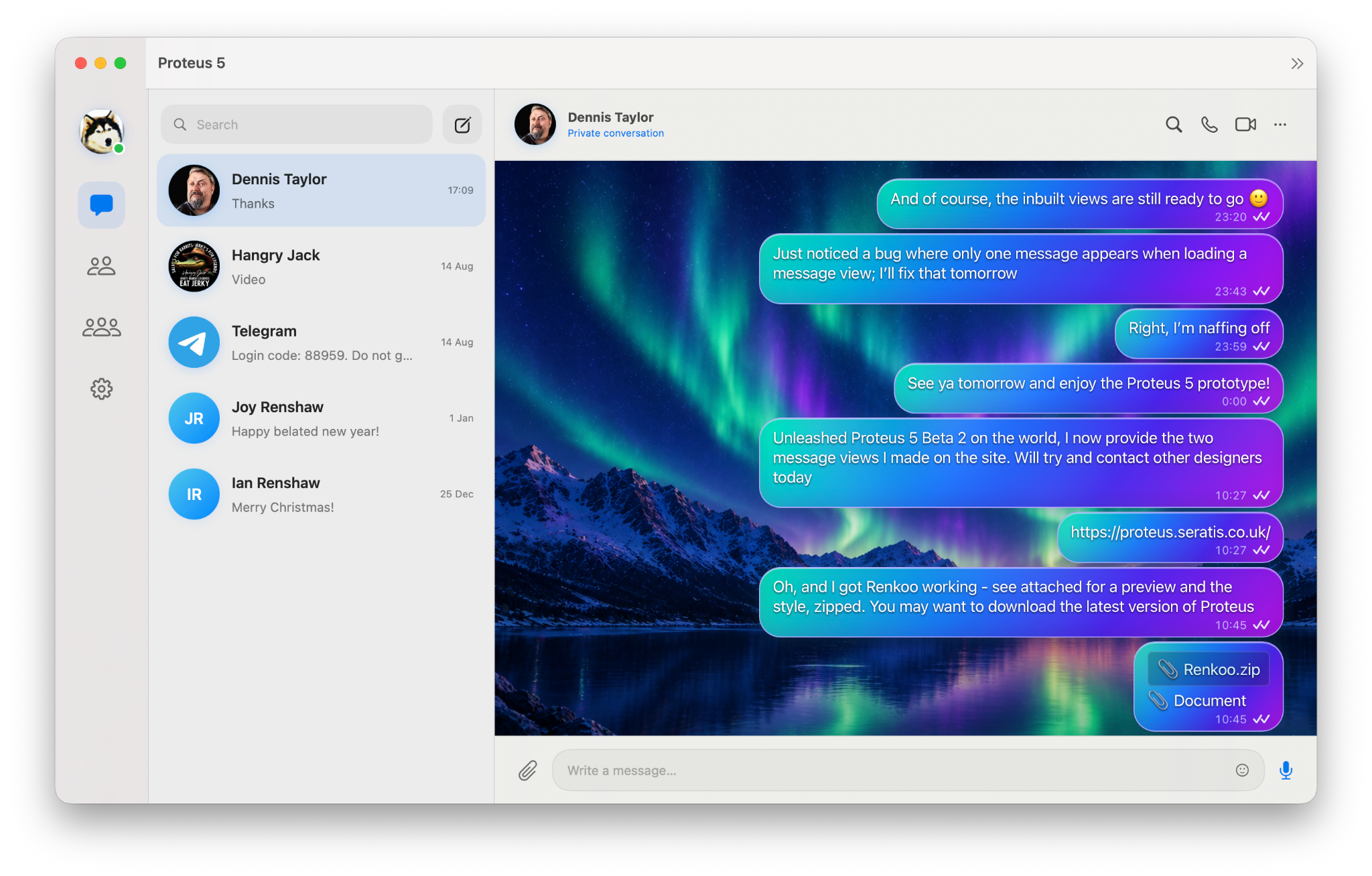Screen dimensions: 1372x876
Task: Open the Joy Renshaw conversation
Action: (x=321, y=418)
